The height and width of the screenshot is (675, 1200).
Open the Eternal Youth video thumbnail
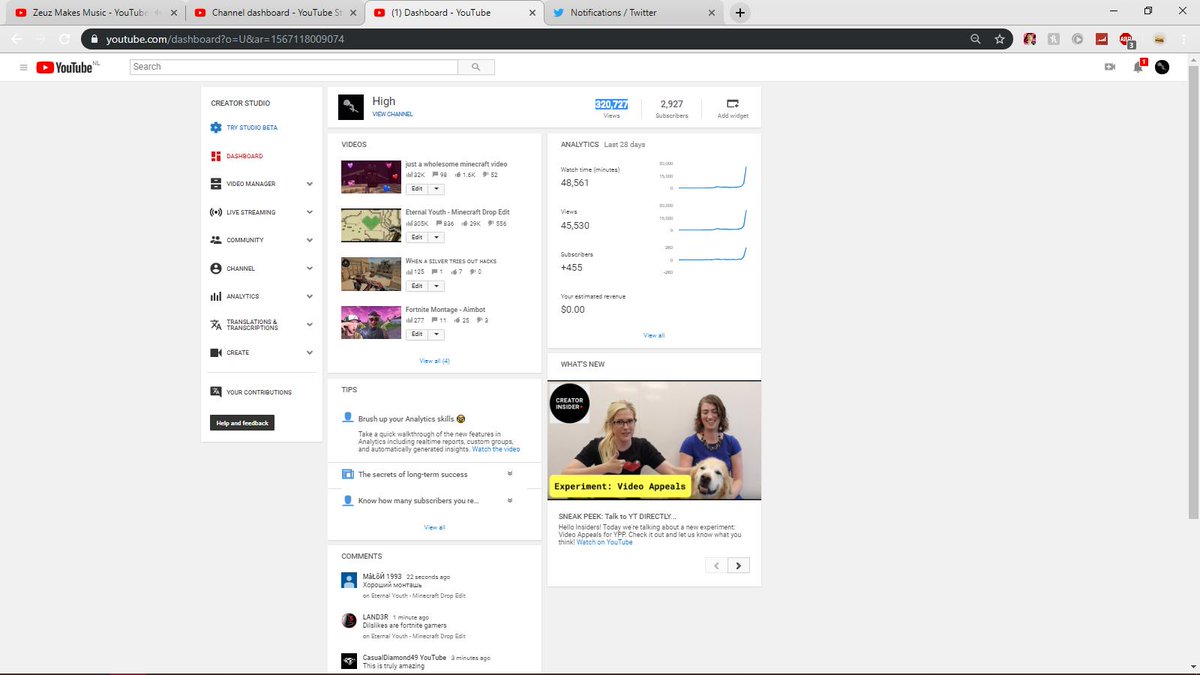371,225
